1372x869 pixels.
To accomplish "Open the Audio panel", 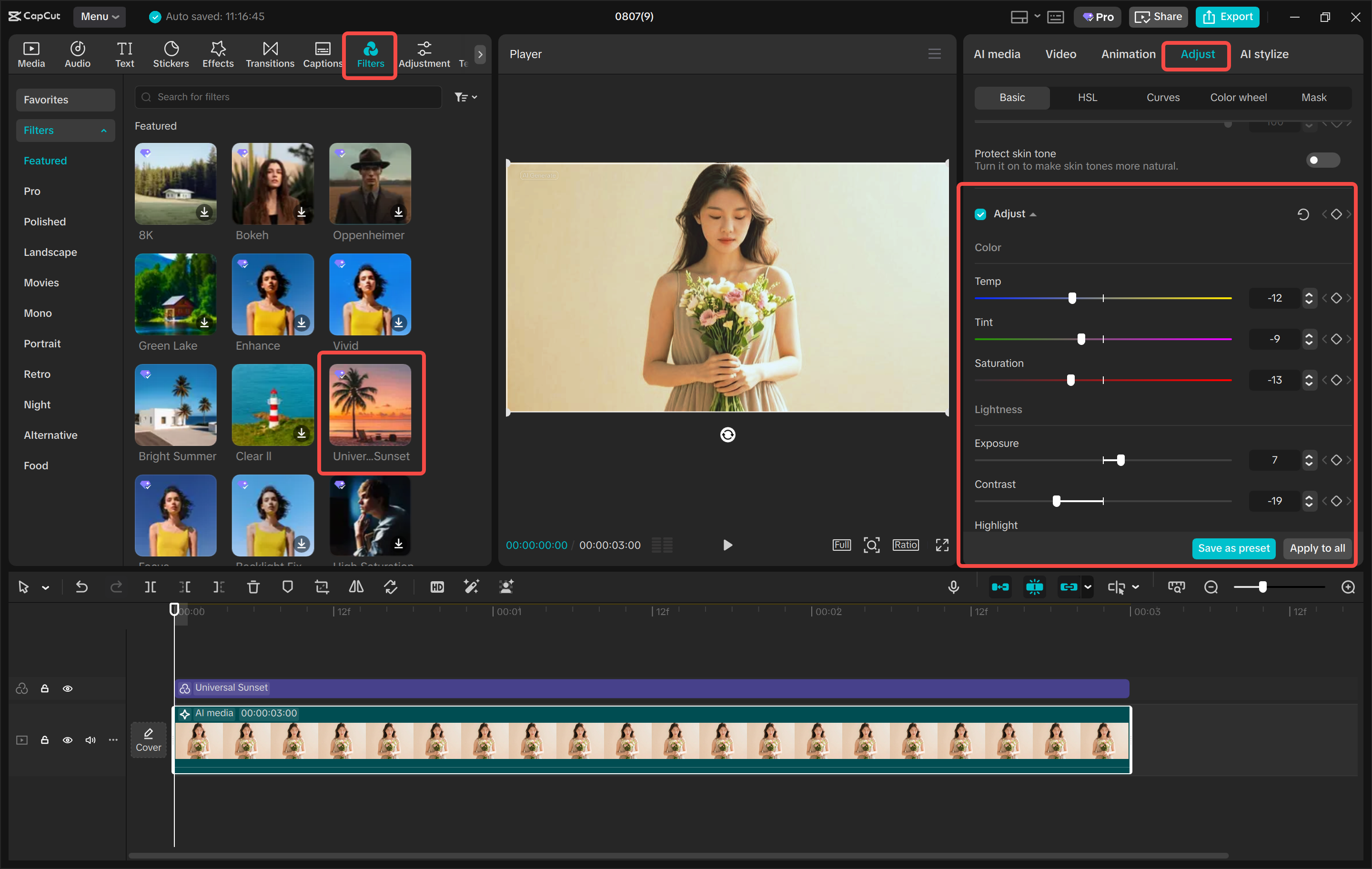I will [78, 55].
